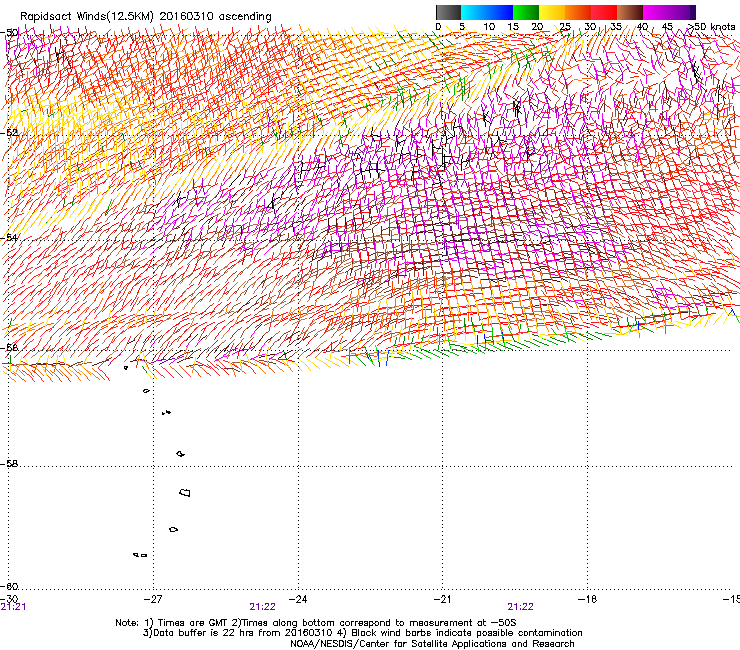Click the '0' legend scale label

(438, 26)
